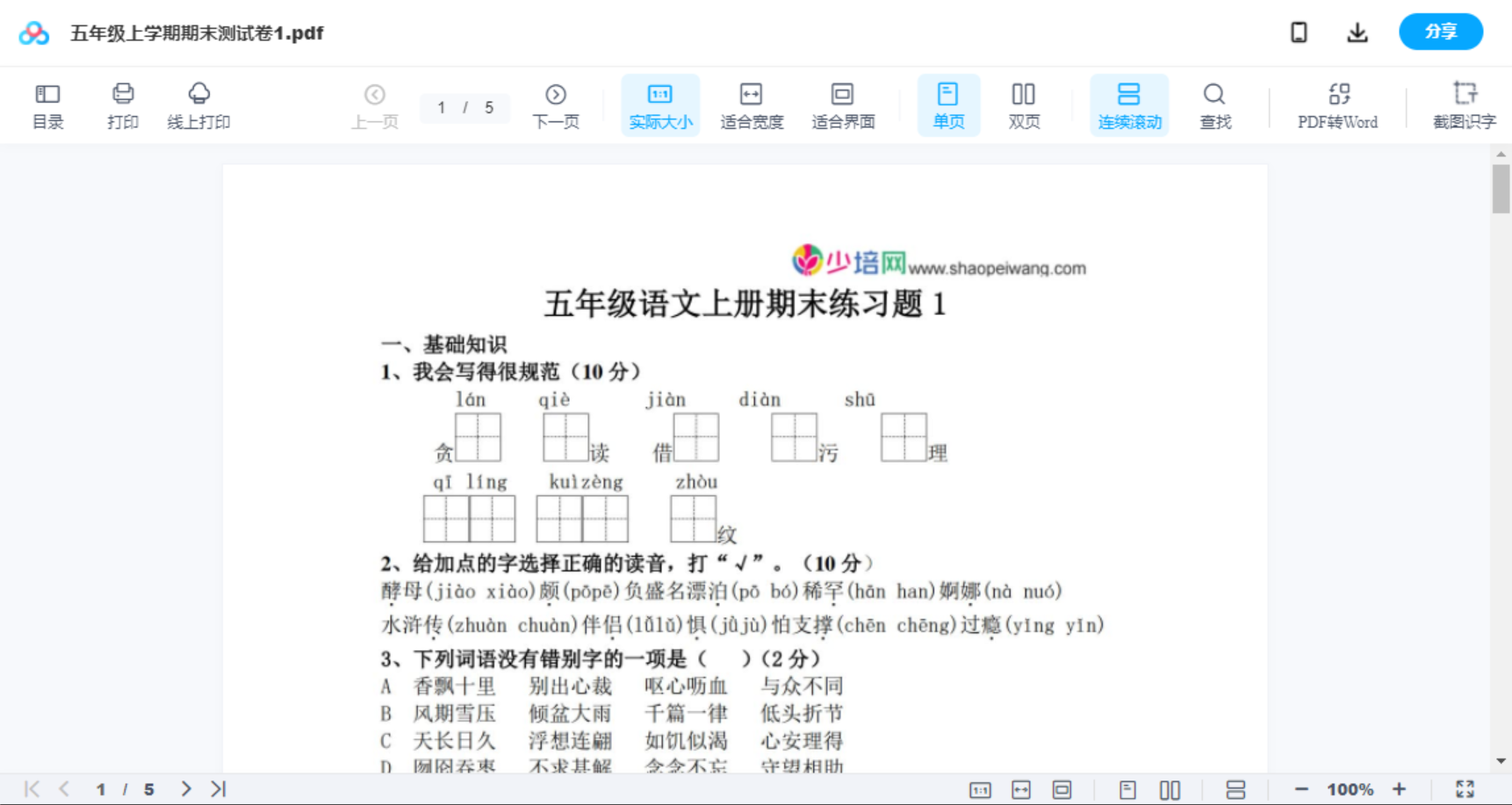
Task: Click the Baidu Netdisk logo icon
Action: pyautogui.click(x=34, y=33)
